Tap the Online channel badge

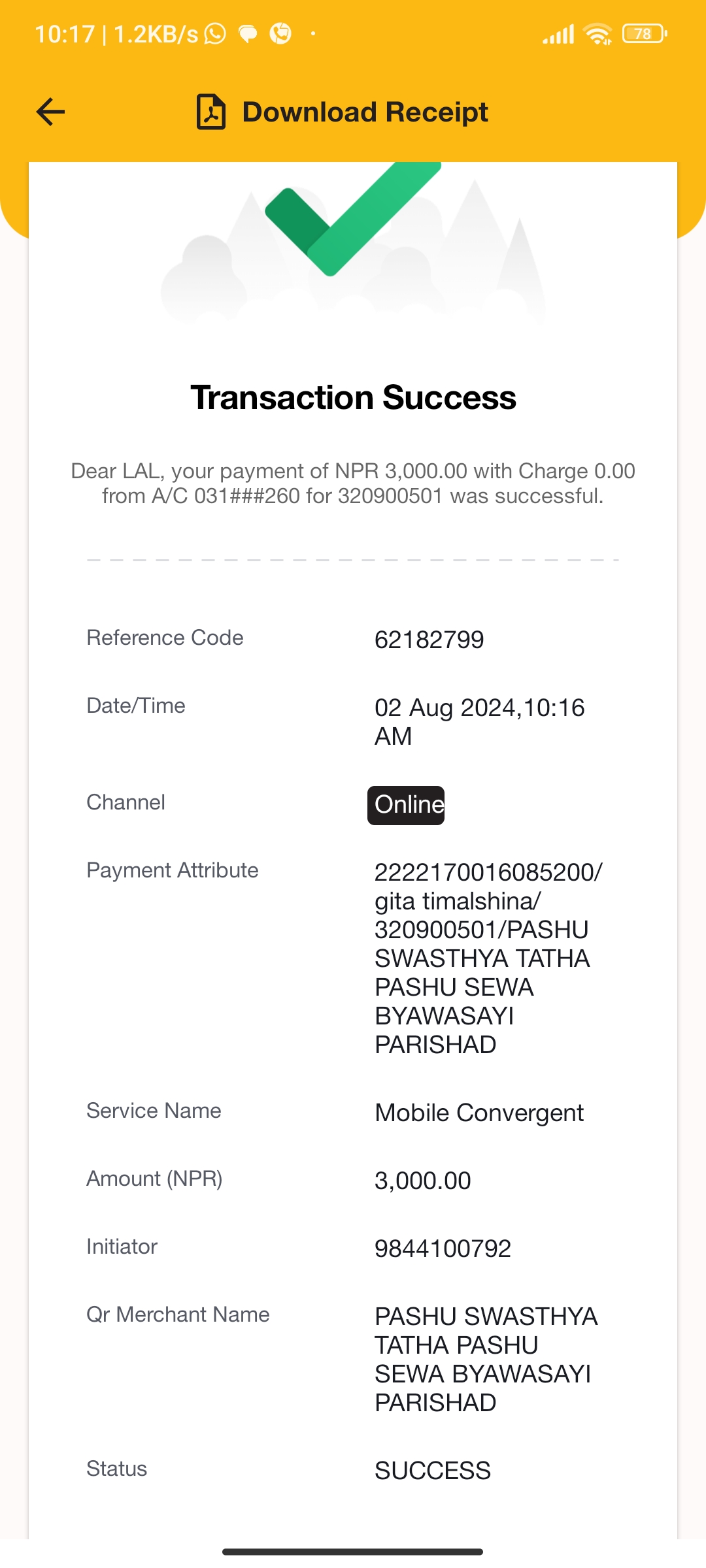click(406, 805)
